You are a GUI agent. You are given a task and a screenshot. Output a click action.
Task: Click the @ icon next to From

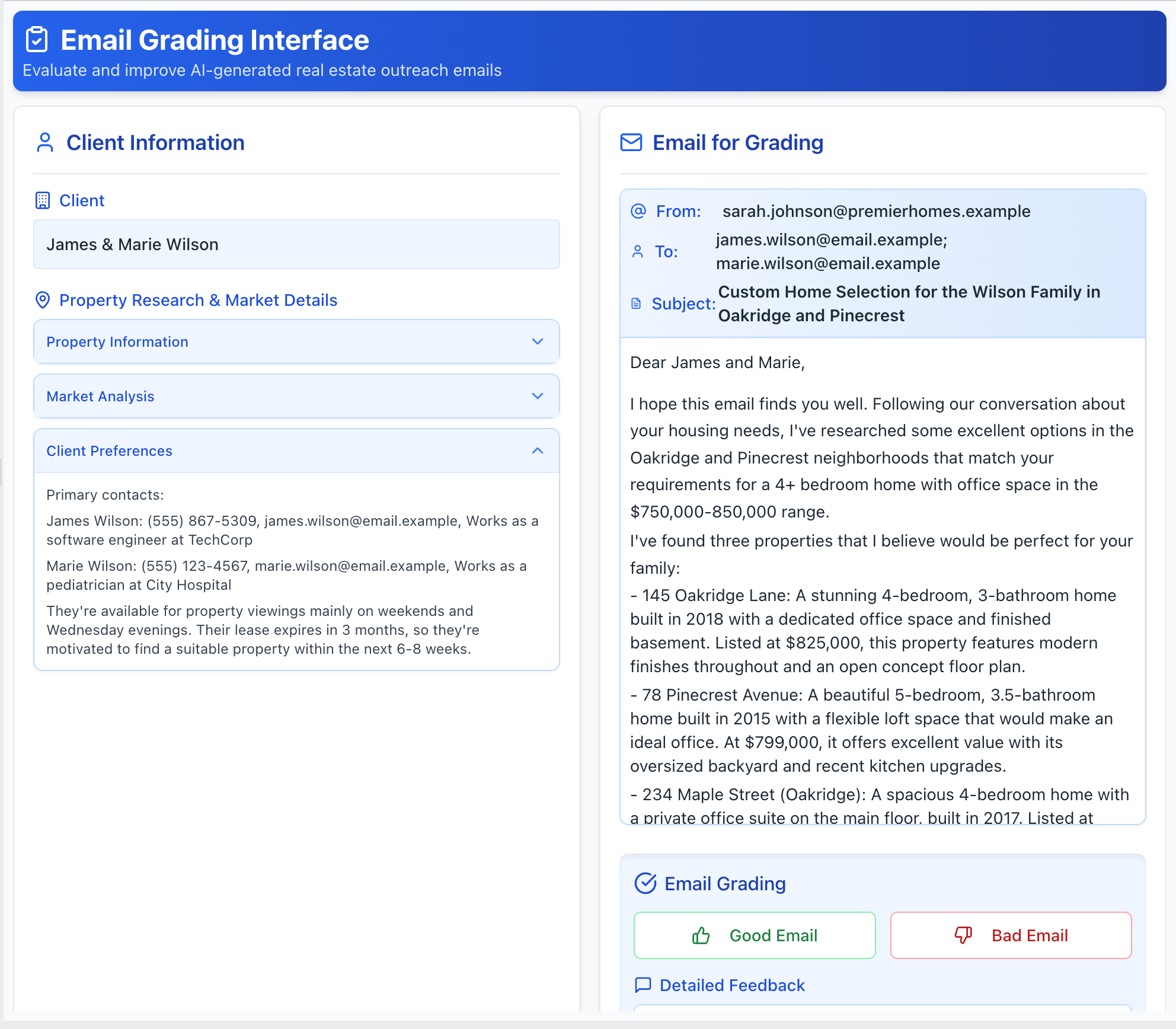638,211
